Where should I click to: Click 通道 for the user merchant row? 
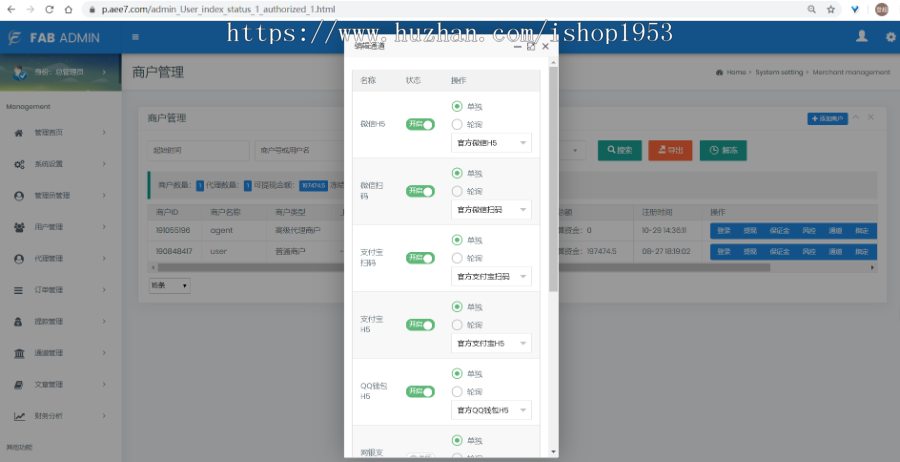(835, 251)
